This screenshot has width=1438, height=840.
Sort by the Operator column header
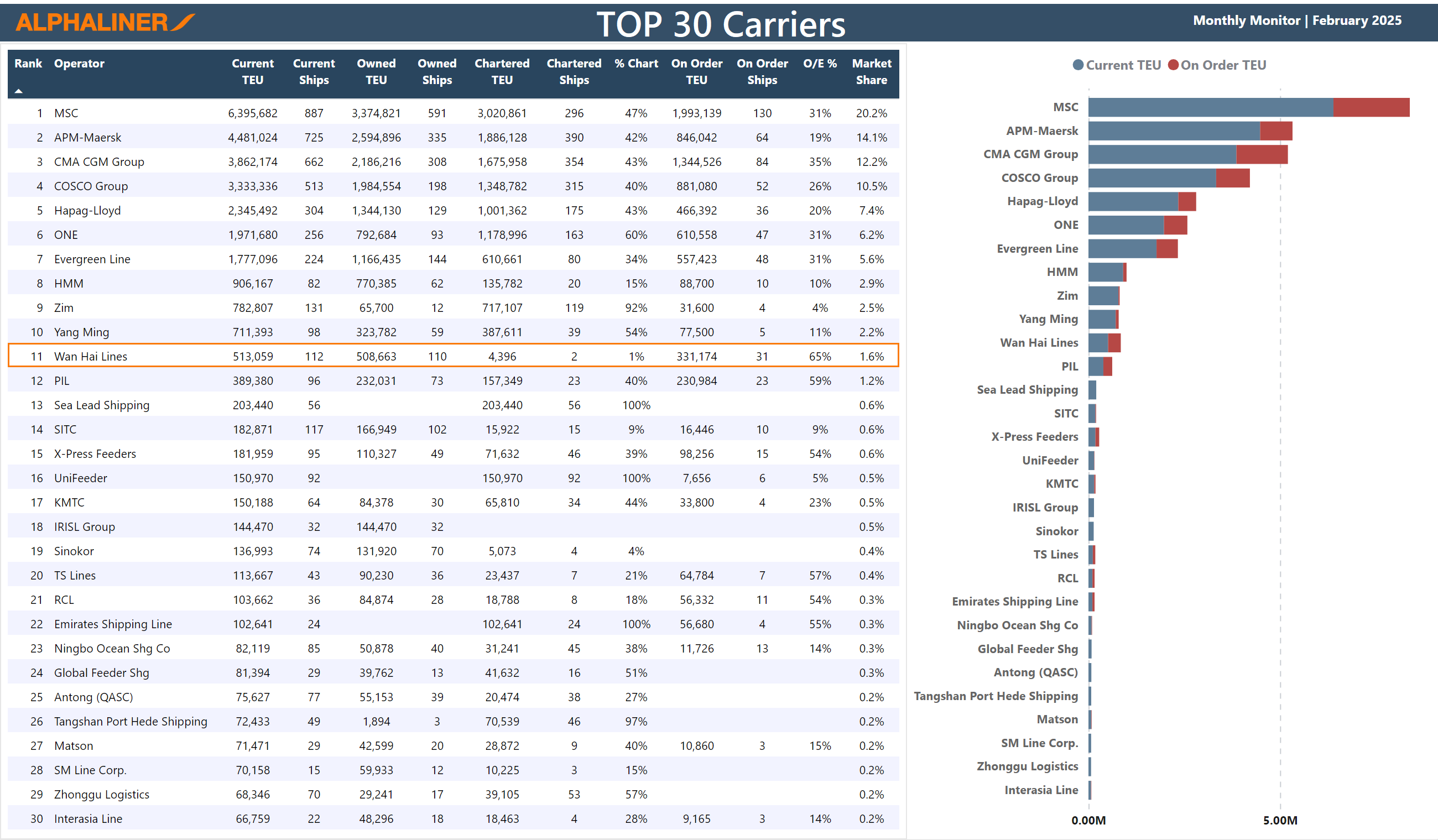click(79, 64)
